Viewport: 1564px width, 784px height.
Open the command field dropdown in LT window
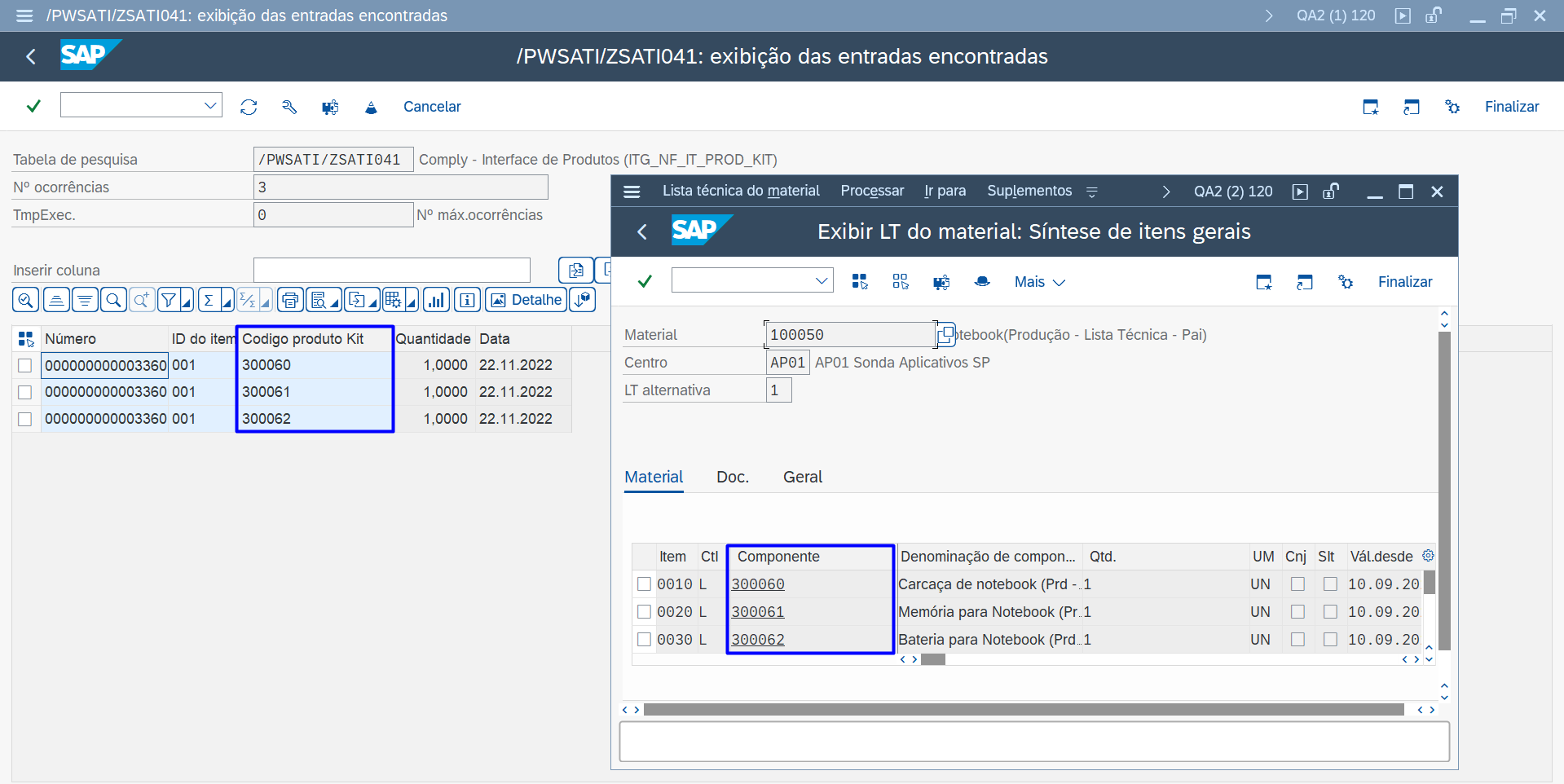(x=822, y=281)
